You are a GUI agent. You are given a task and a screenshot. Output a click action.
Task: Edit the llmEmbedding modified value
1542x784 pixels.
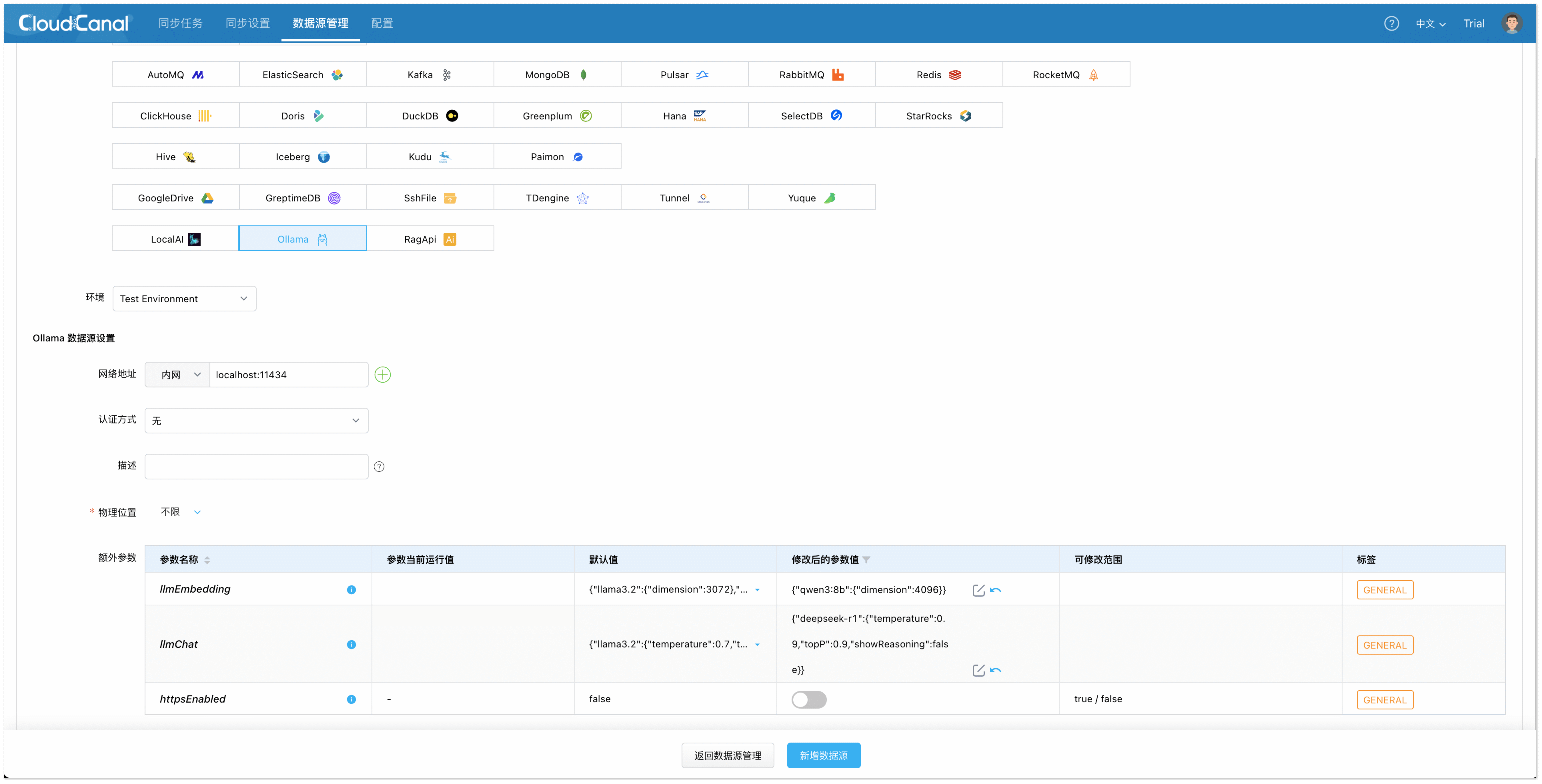pyautogui.click(x=979, y=591)
